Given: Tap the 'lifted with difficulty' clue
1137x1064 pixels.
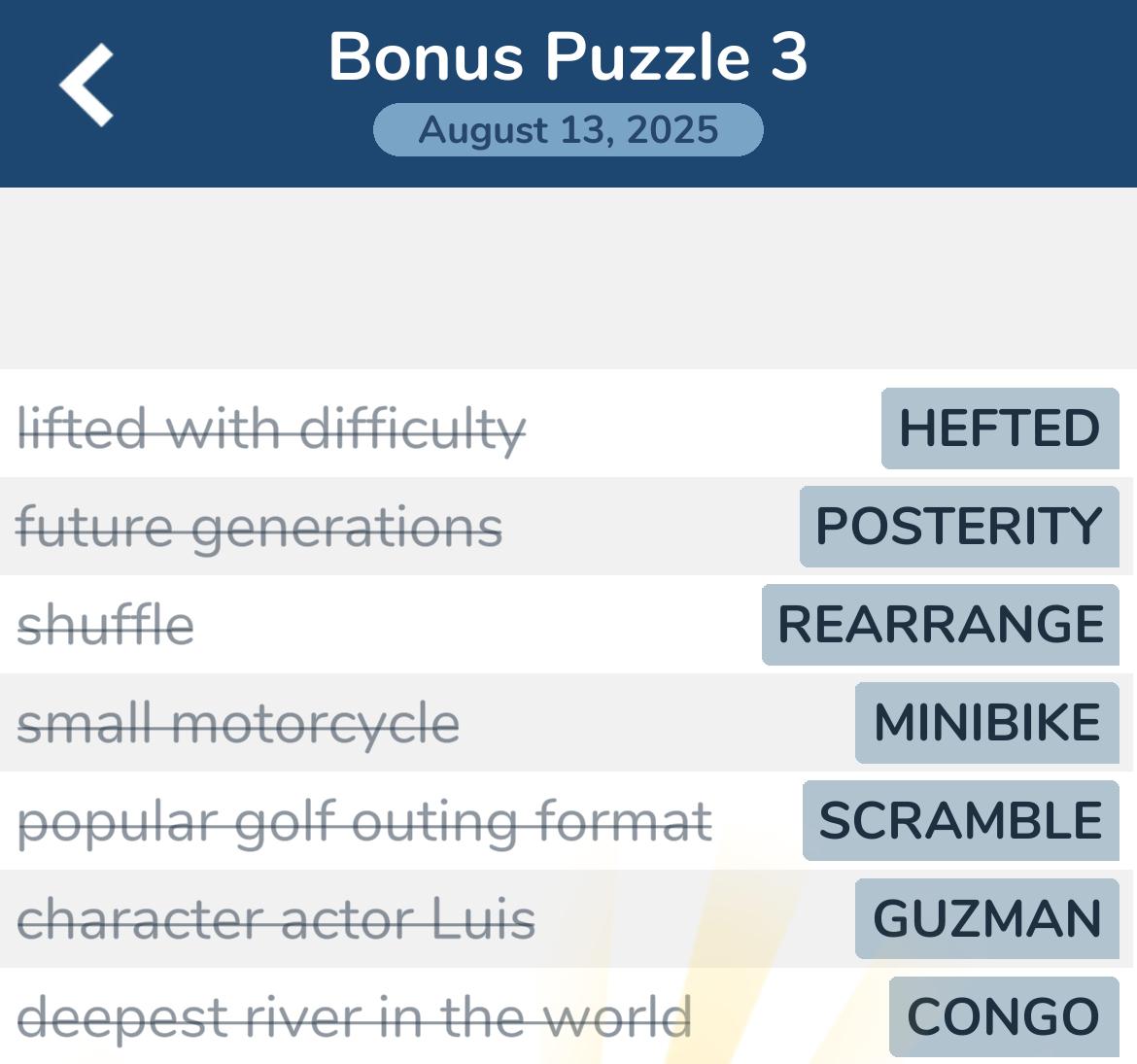Looking at the screenshot, I should tap(272, 429).
